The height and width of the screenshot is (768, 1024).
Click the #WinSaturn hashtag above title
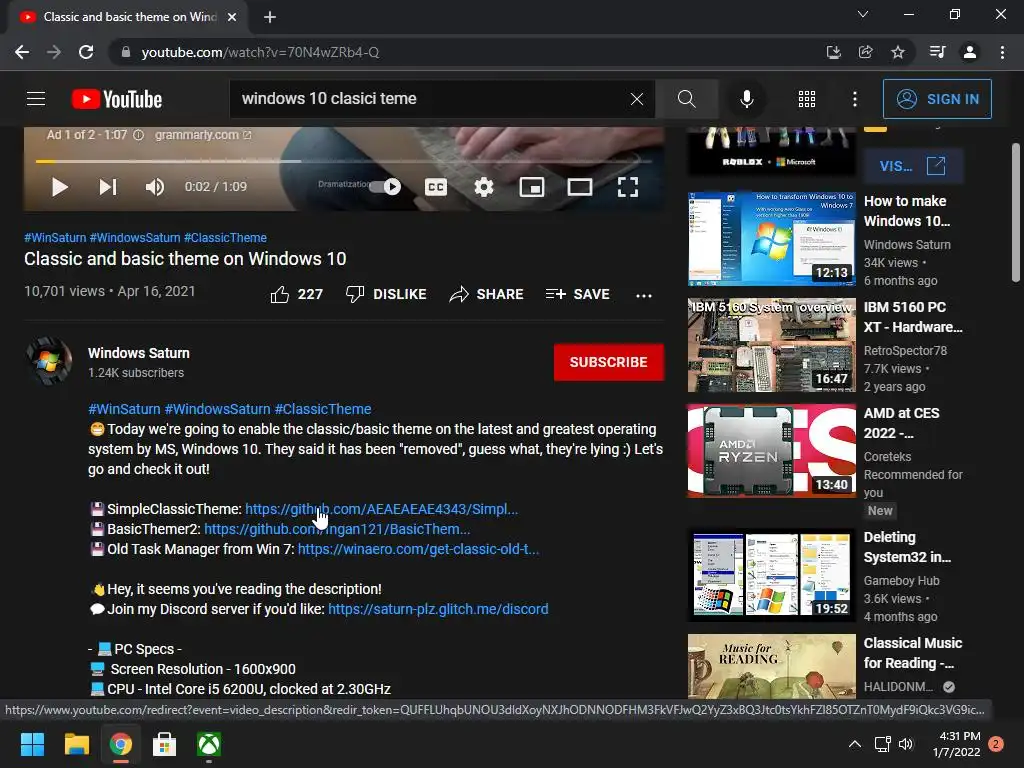(55, 238)
